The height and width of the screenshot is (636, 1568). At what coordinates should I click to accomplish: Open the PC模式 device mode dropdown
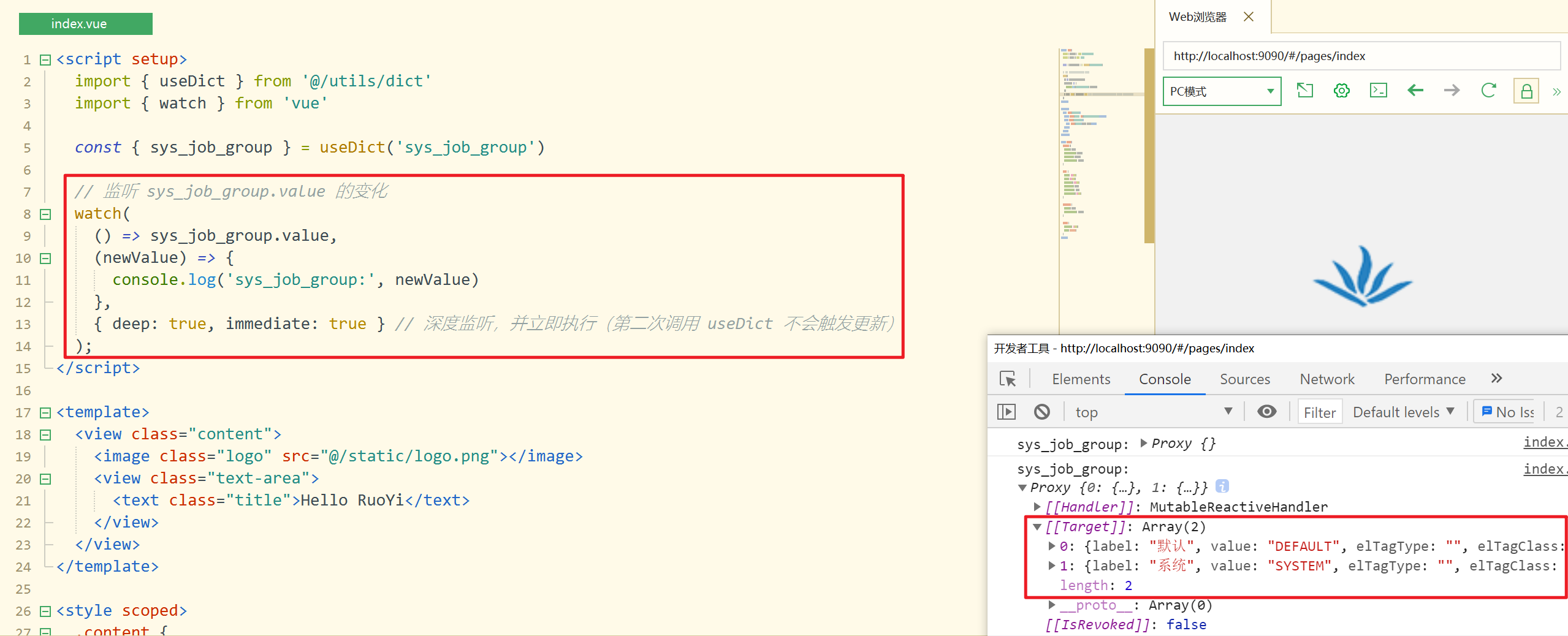pos(1222,91)
